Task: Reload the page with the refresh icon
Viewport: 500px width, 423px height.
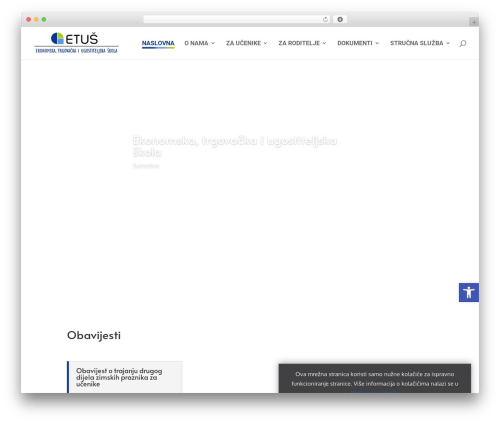Action: (325, 20)
